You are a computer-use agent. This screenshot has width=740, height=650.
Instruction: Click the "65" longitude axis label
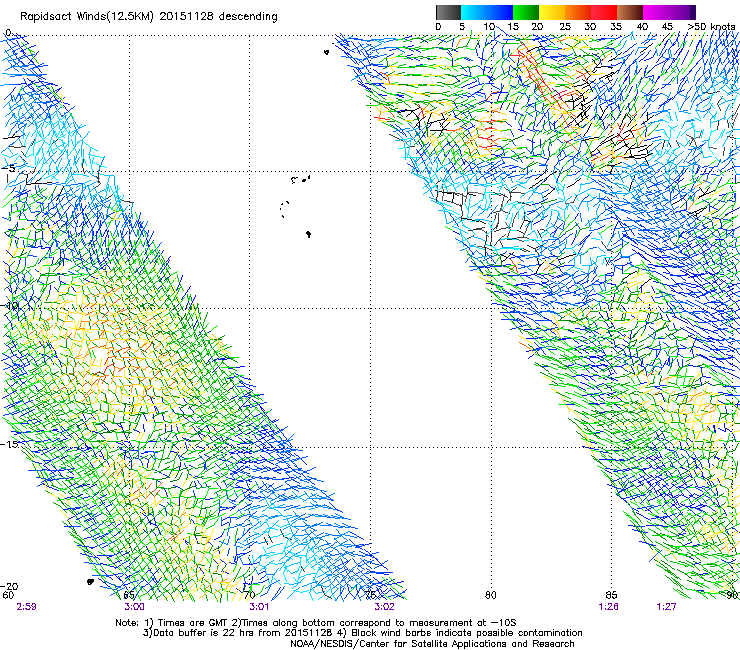129,595
